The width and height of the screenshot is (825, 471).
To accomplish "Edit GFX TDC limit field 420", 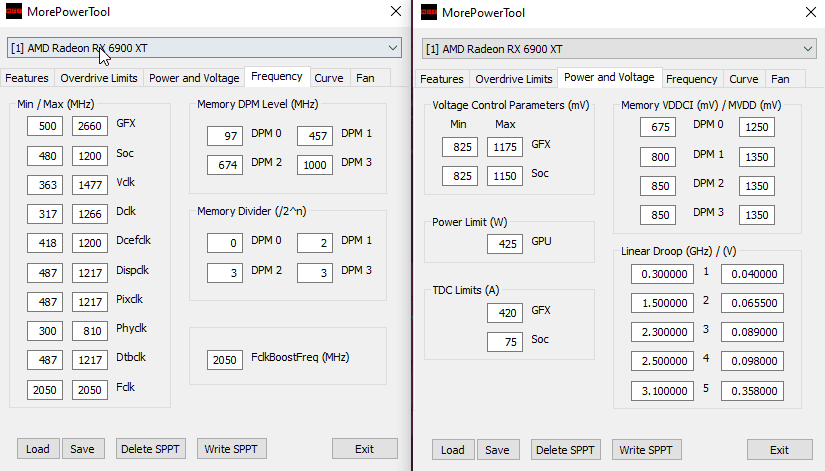I will [505, 313].
